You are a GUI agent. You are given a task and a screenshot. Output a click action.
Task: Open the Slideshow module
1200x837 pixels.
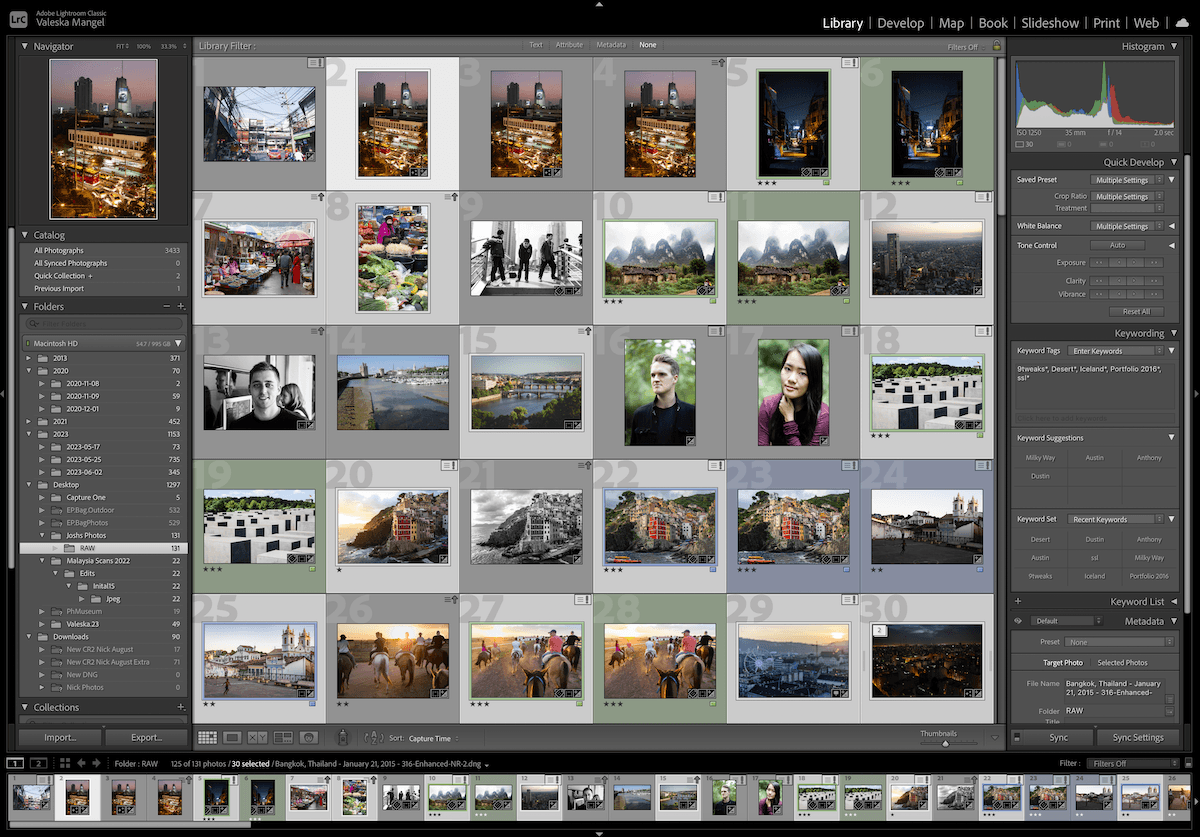(1050, 23)
